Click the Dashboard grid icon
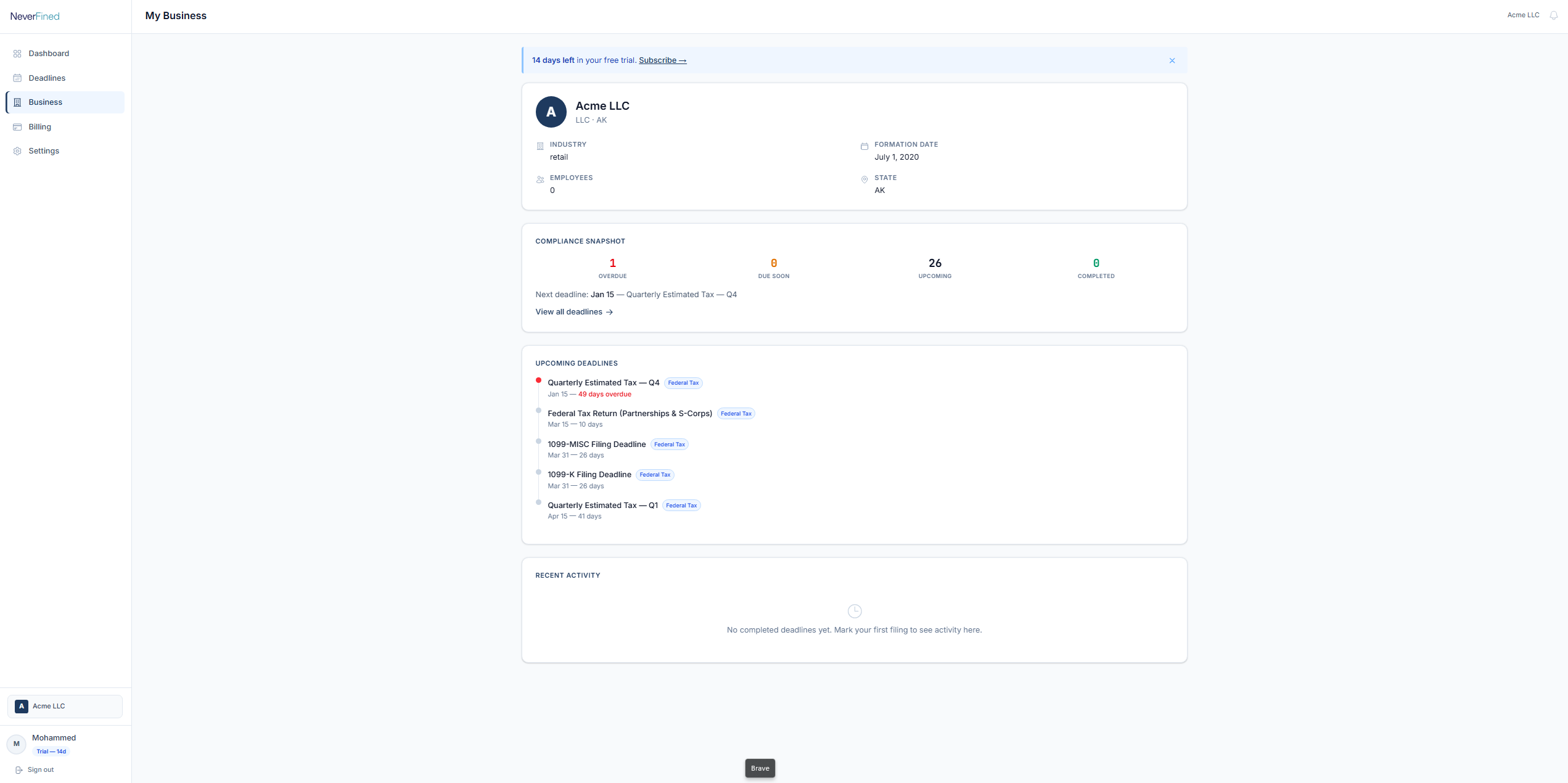Viewport: 1568px width, 783px height. [x=17, y=54]
